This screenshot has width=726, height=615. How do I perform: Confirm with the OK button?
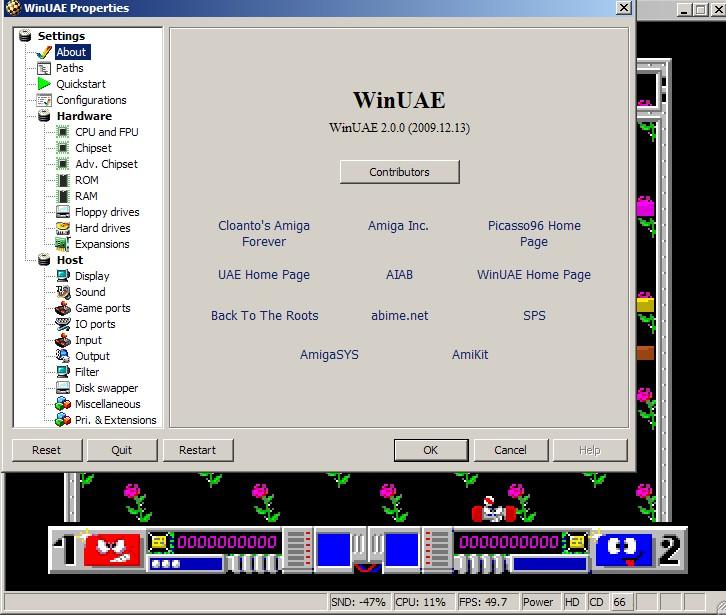431,450
